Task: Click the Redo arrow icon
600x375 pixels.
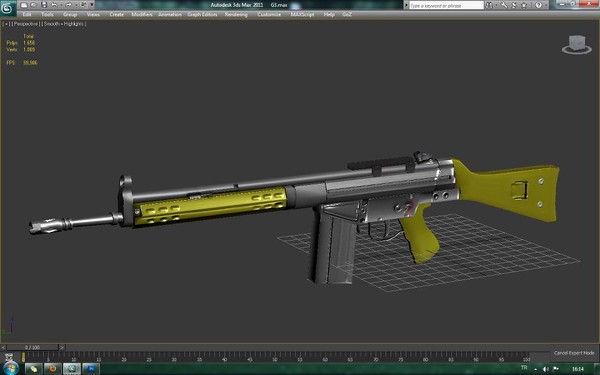Action: click(68, 5)
